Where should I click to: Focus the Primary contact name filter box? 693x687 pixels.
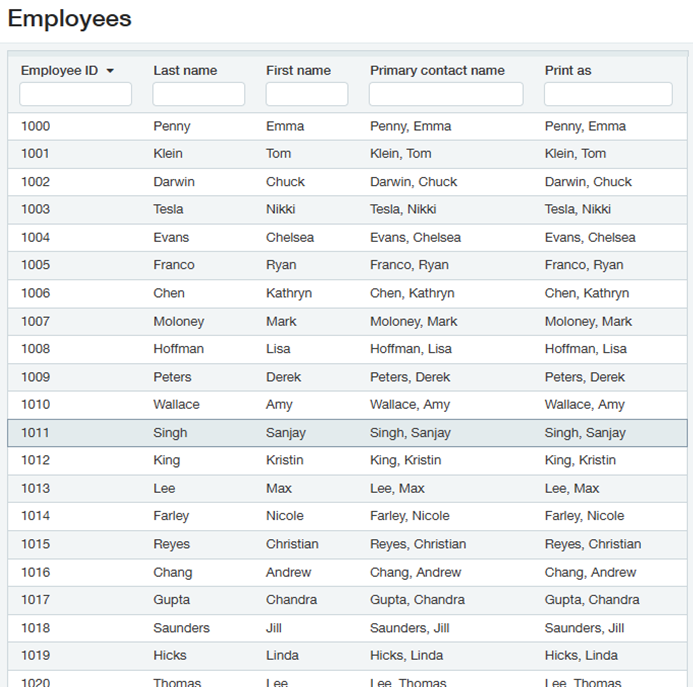click(446, 94)
